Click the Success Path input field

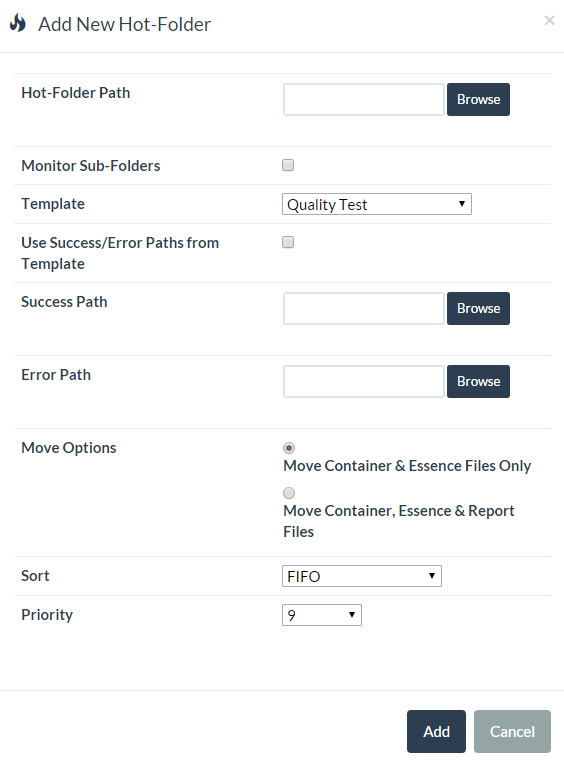tap(363, 308)
